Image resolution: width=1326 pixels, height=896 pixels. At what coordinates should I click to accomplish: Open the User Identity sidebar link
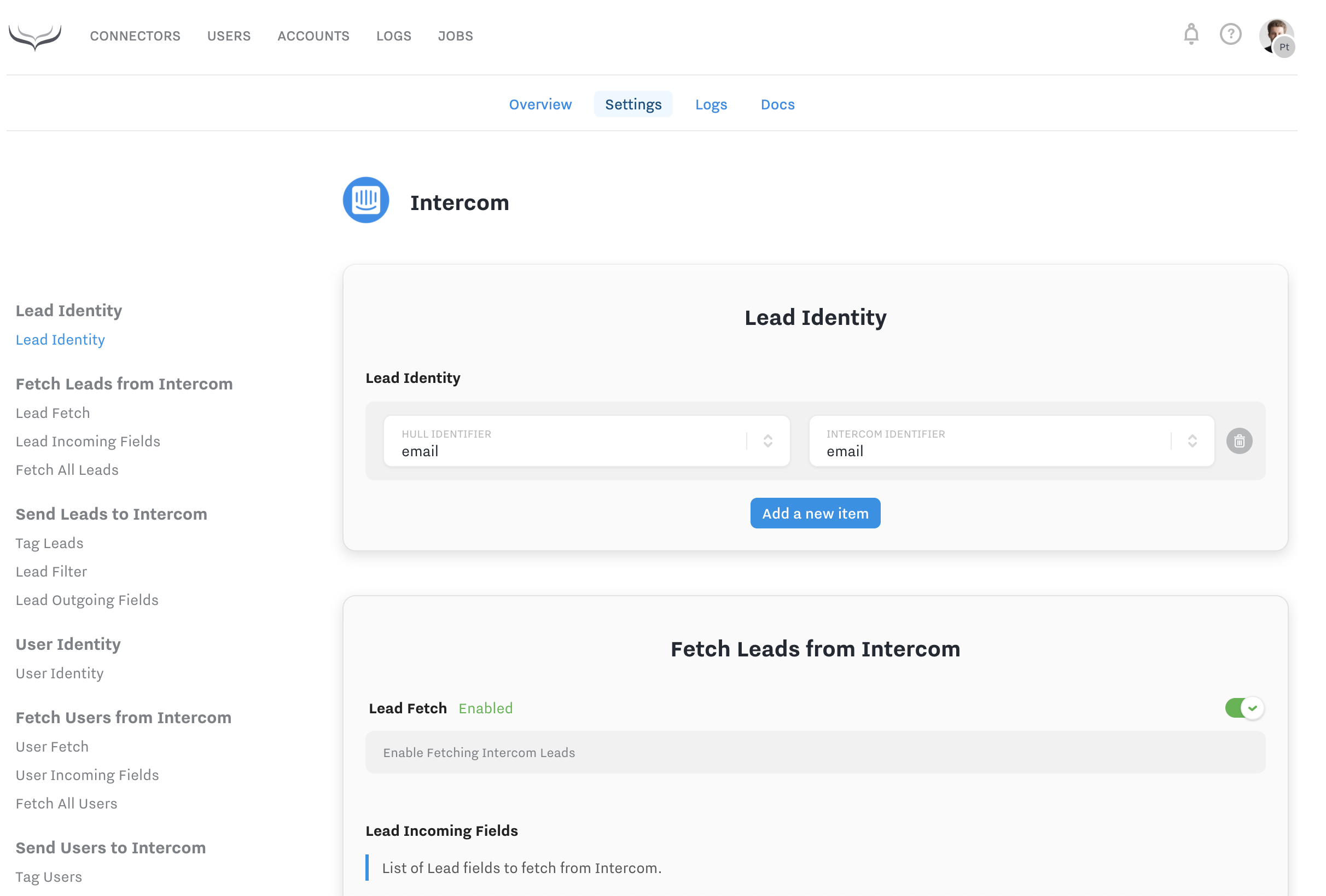[59, 674]
